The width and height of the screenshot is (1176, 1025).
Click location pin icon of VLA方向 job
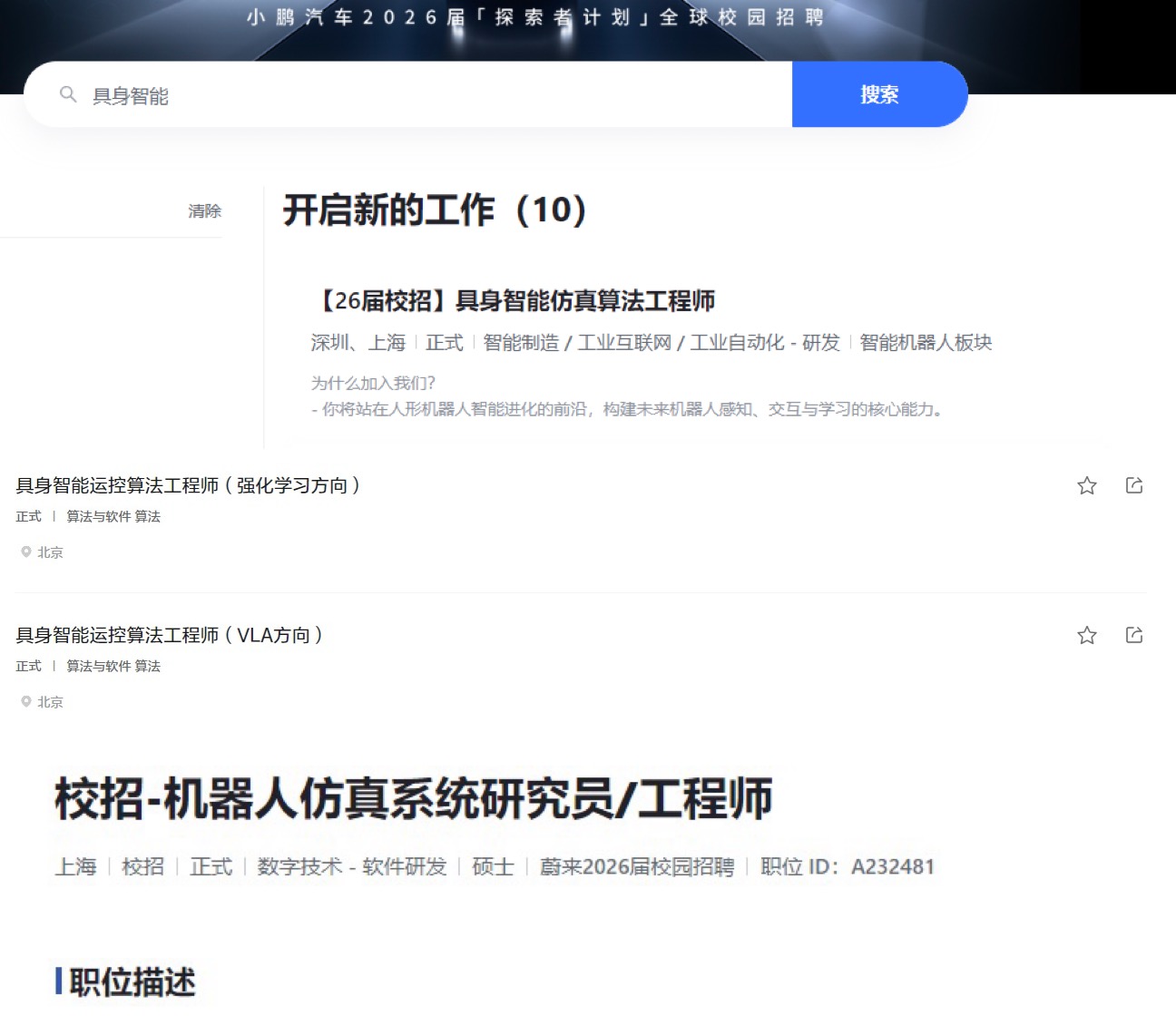point(26,701)
